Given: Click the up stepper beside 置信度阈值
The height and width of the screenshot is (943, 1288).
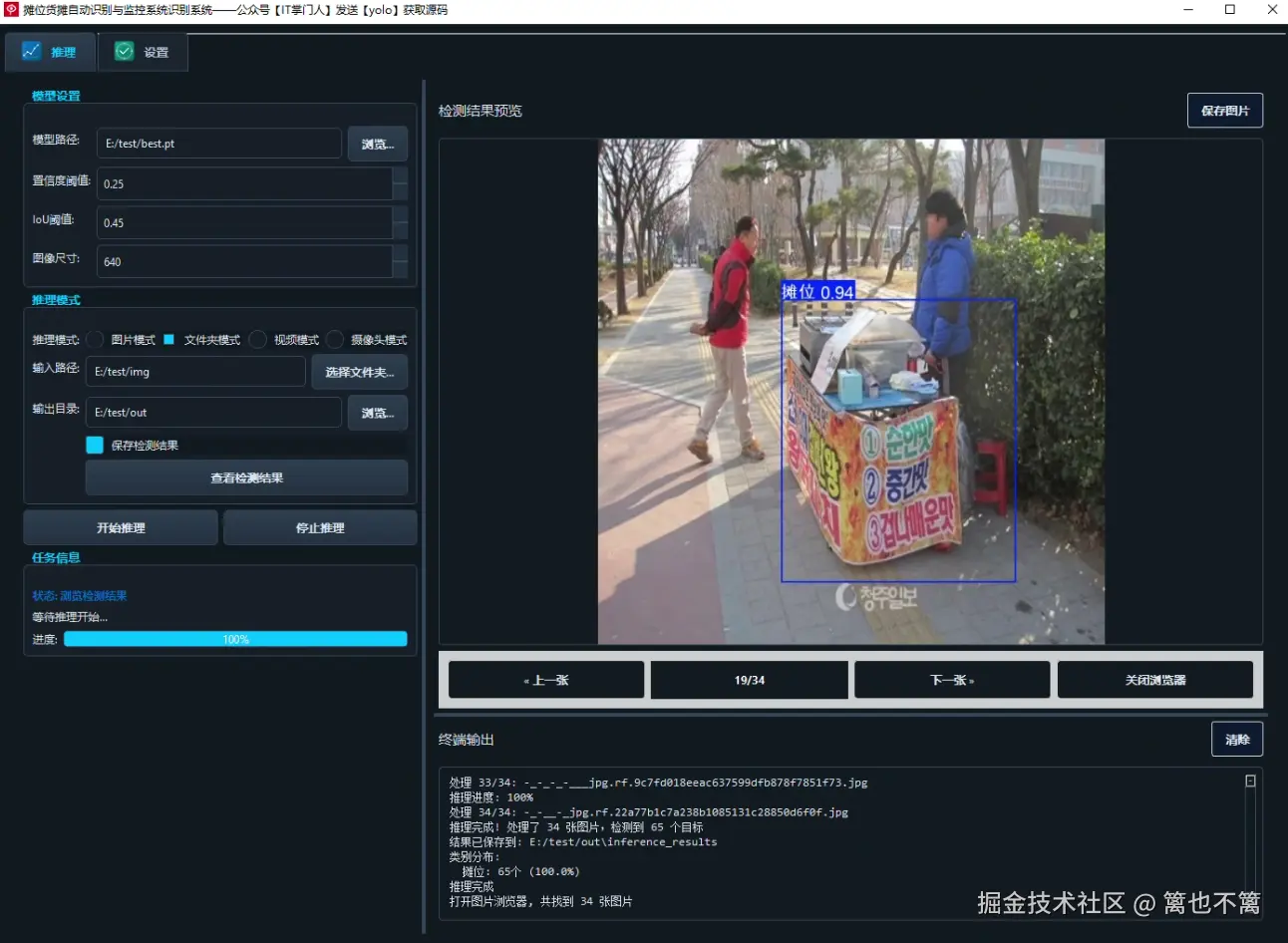Looking at the screenshot, I should pos(401,176).
